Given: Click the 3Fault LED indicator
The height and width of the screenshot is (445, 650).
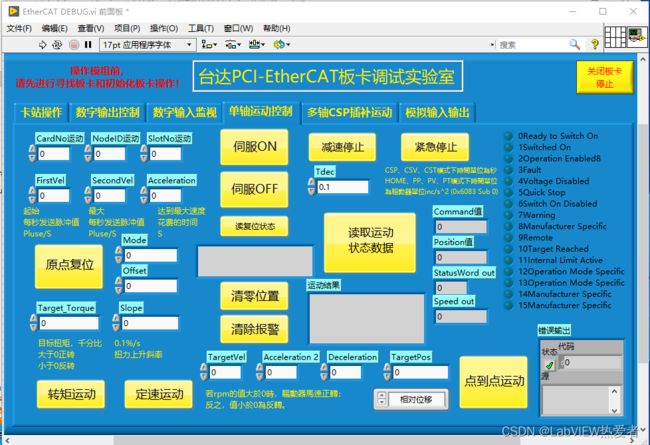Looking at the screenshot, I should [x=508, y=170].
